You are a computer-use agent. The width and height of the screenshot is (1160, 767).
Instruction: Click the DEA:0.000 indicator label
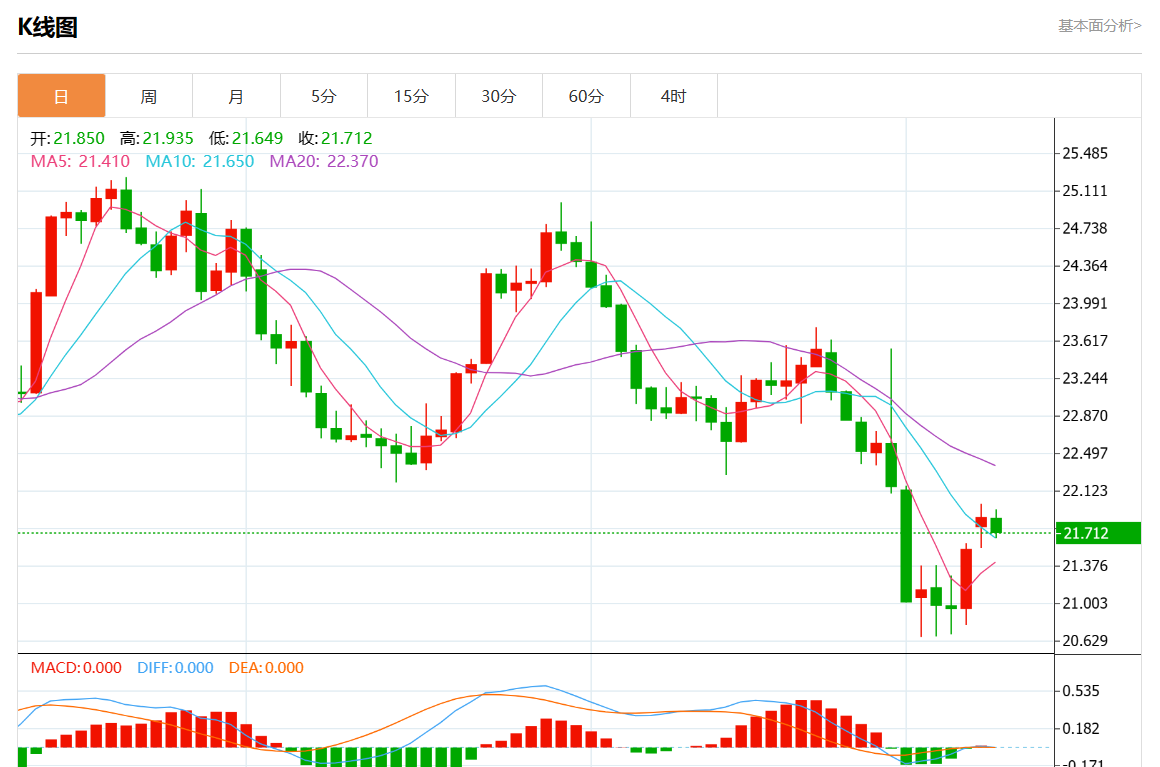[x=266, y=668]
